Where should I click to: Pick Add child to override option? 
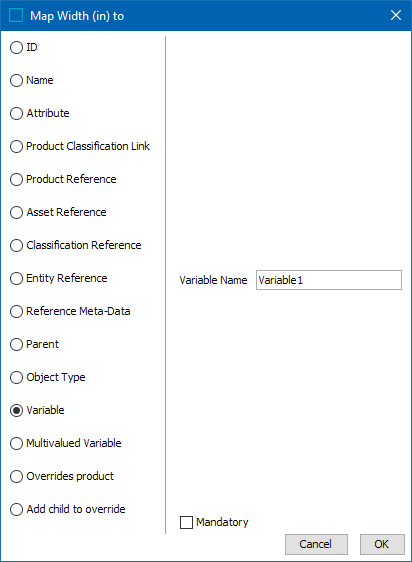pos(16,509)
